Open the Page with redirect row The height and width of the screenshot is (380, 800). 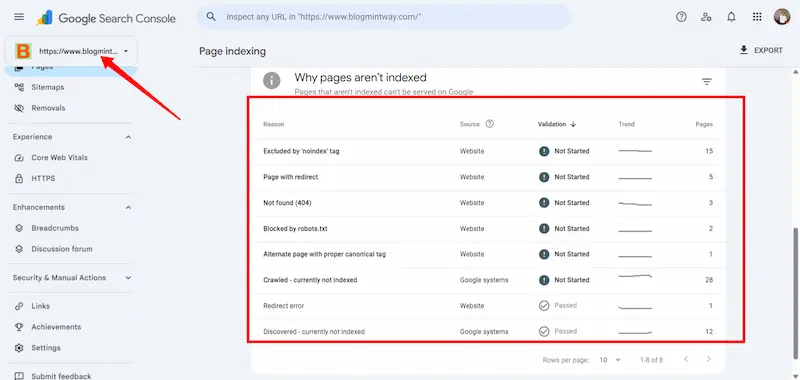click(x=488, y=178)
